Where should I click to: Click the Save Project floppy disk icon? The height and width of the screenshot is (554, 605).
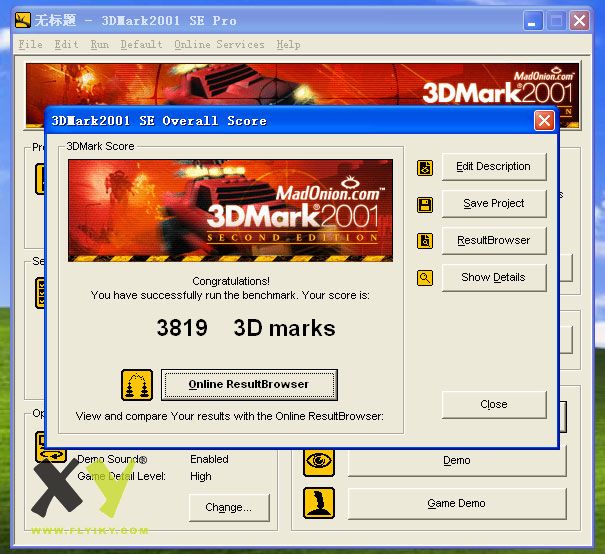(425, 204)
